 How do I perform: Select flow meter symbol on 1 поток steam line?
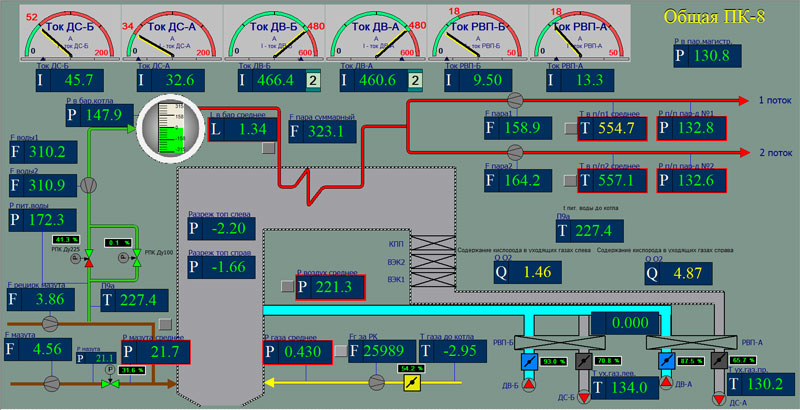(517, 100)
